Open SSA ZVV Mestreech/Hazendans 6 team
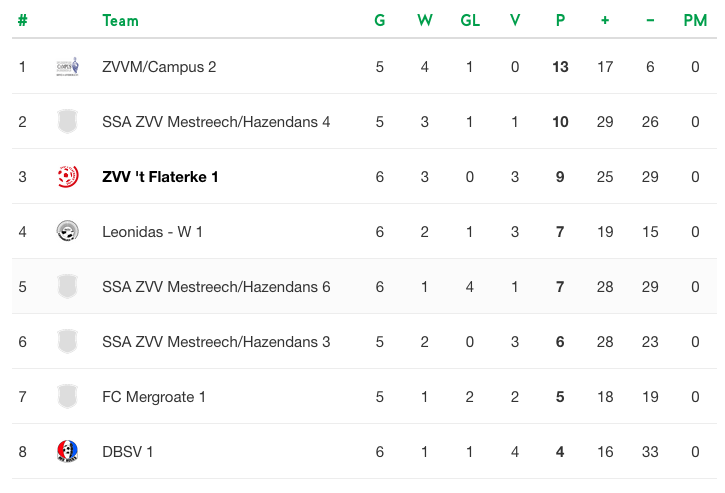Viewport: 725px width, 493px height. pos(216,287)
